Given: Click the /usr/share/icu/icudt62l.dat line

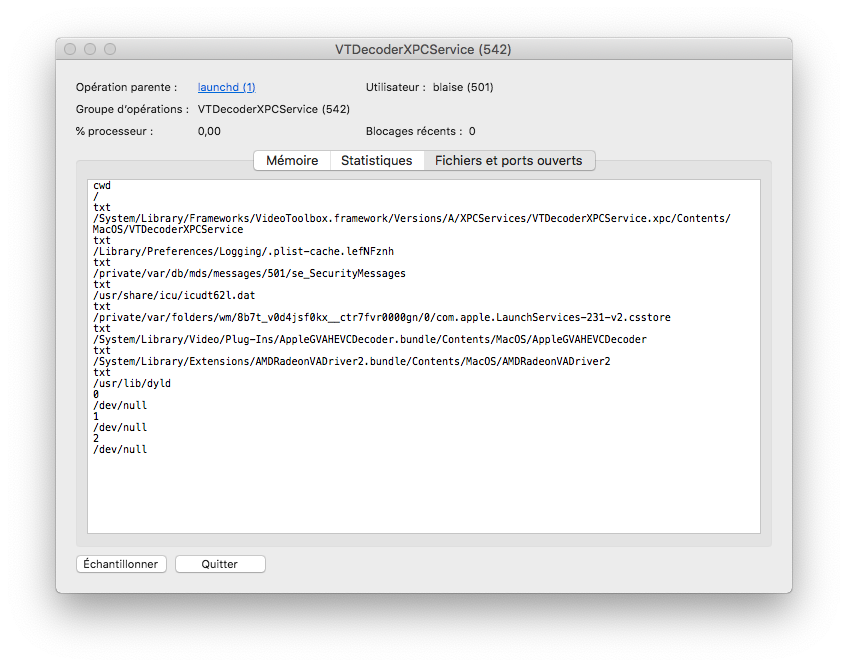Looking at the screenshot, I should [x=174, y=295].
